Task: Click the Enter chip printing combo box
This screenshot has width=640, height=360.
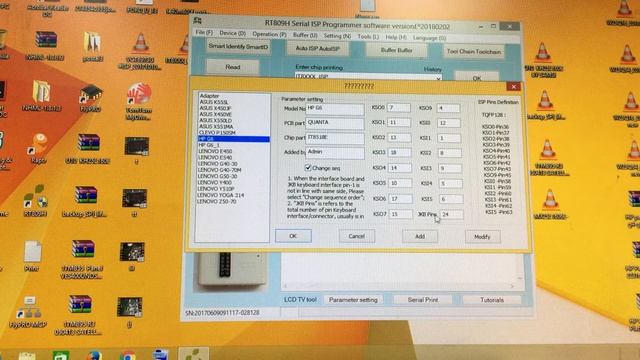Action: pos(368,77)
